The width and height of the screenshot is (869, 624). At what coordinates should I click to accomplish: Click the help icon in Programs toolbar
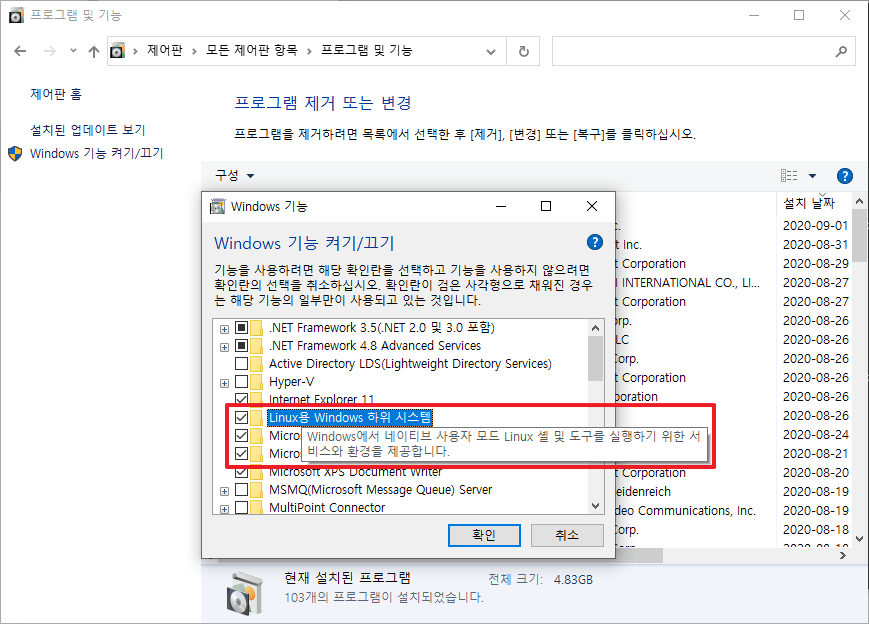pyautogui.click(x=845, y=176)
